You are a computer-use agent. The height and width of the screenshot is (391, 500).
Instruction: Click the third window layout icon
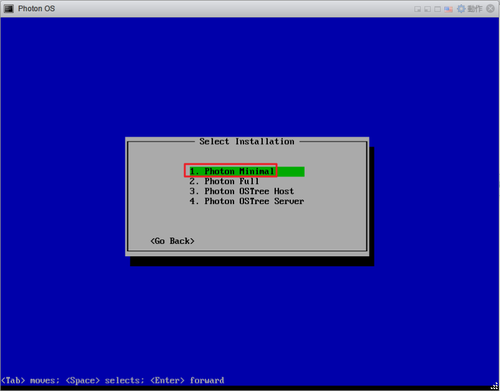[437, 9]
